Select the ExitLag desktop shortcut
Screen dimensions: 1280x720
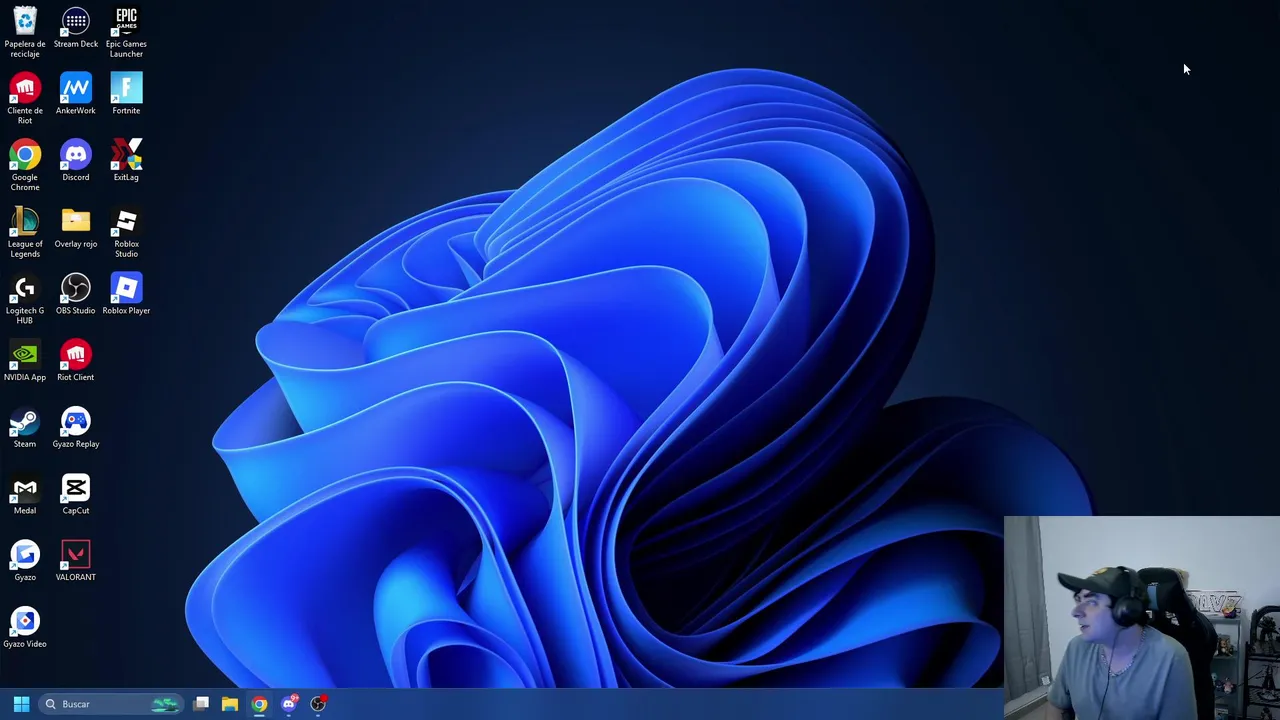tap(126, 161)
